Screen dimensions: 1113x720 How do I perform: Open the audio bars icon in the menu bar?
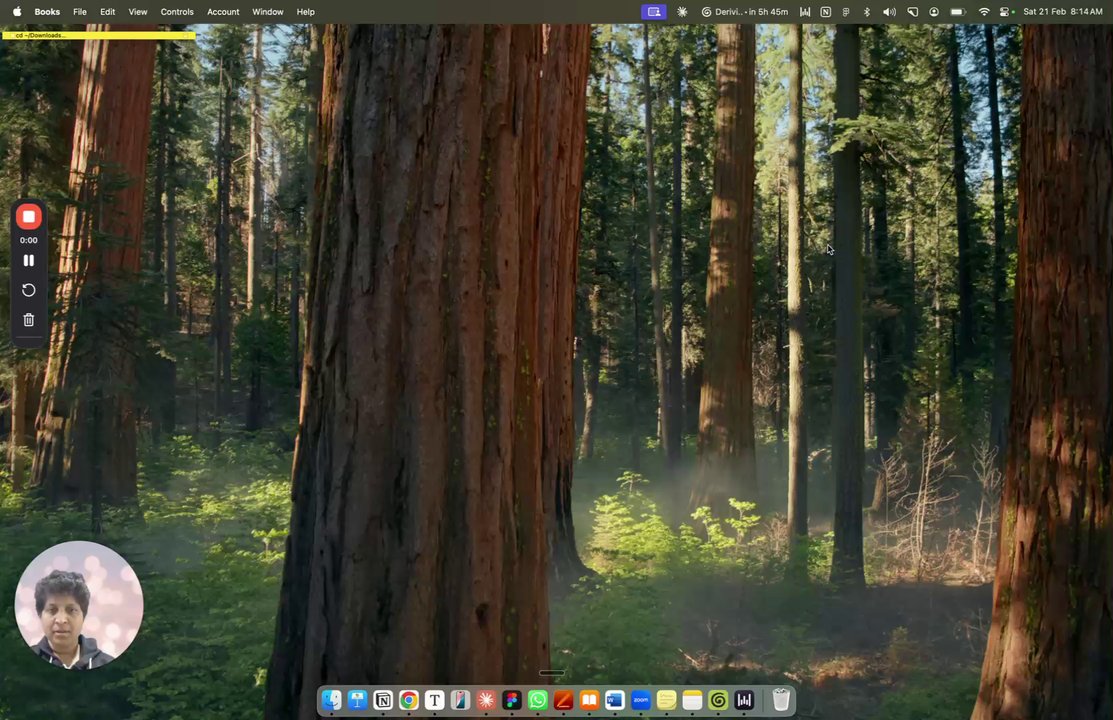(805, 11)
